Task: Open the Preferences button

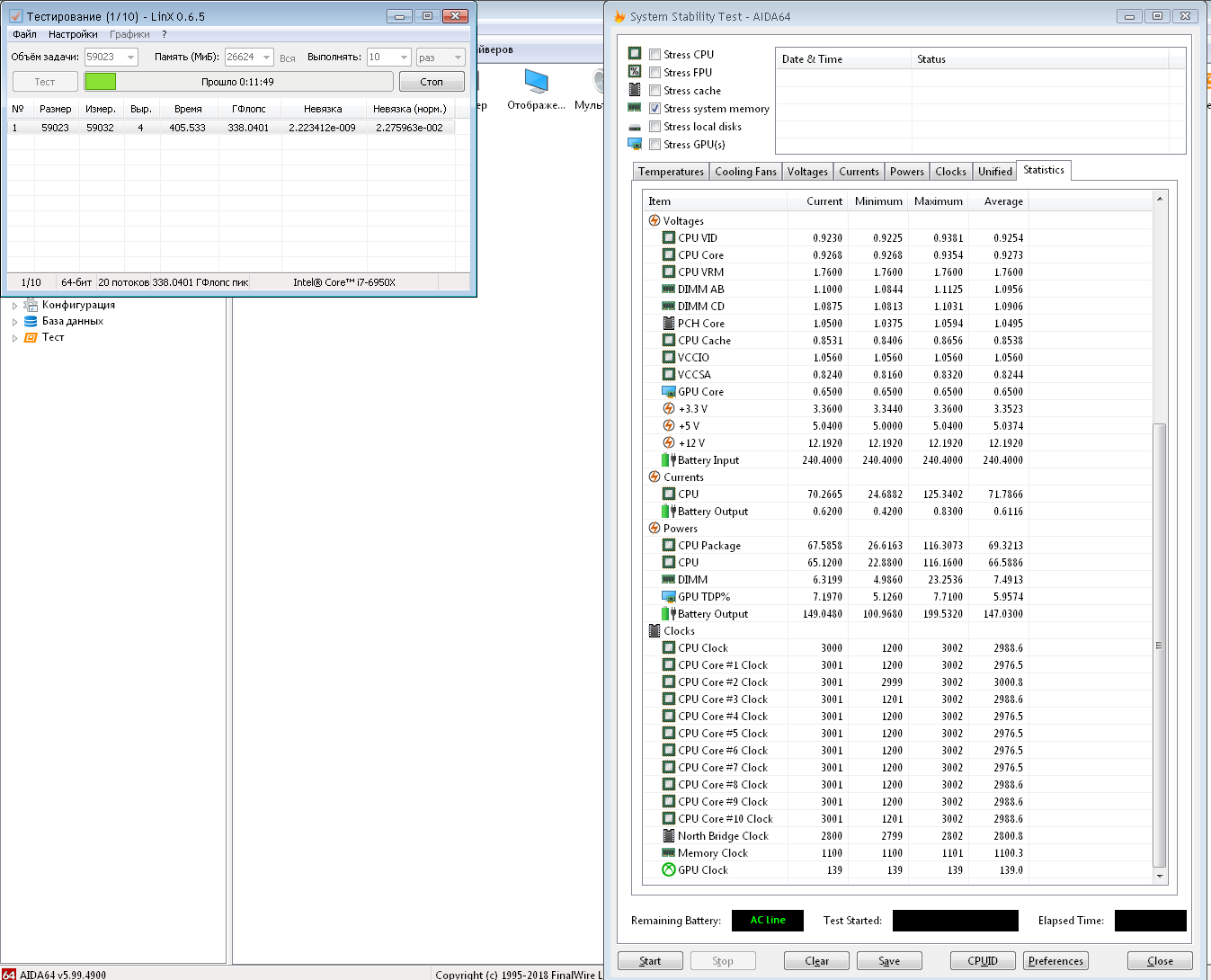Action: tap(1055, 961)
